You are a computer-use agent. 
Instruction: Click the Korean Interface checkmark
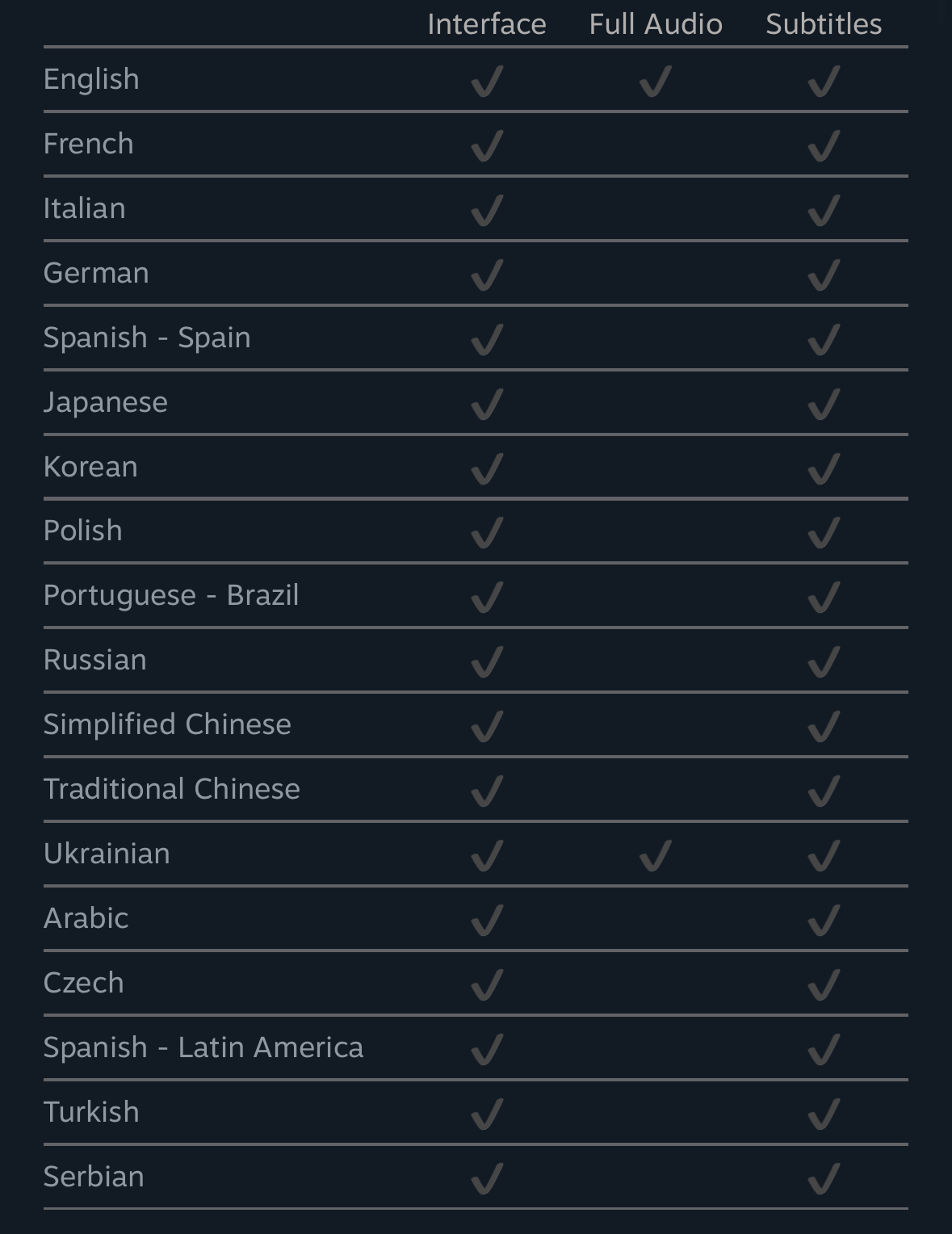coord(487,469)
